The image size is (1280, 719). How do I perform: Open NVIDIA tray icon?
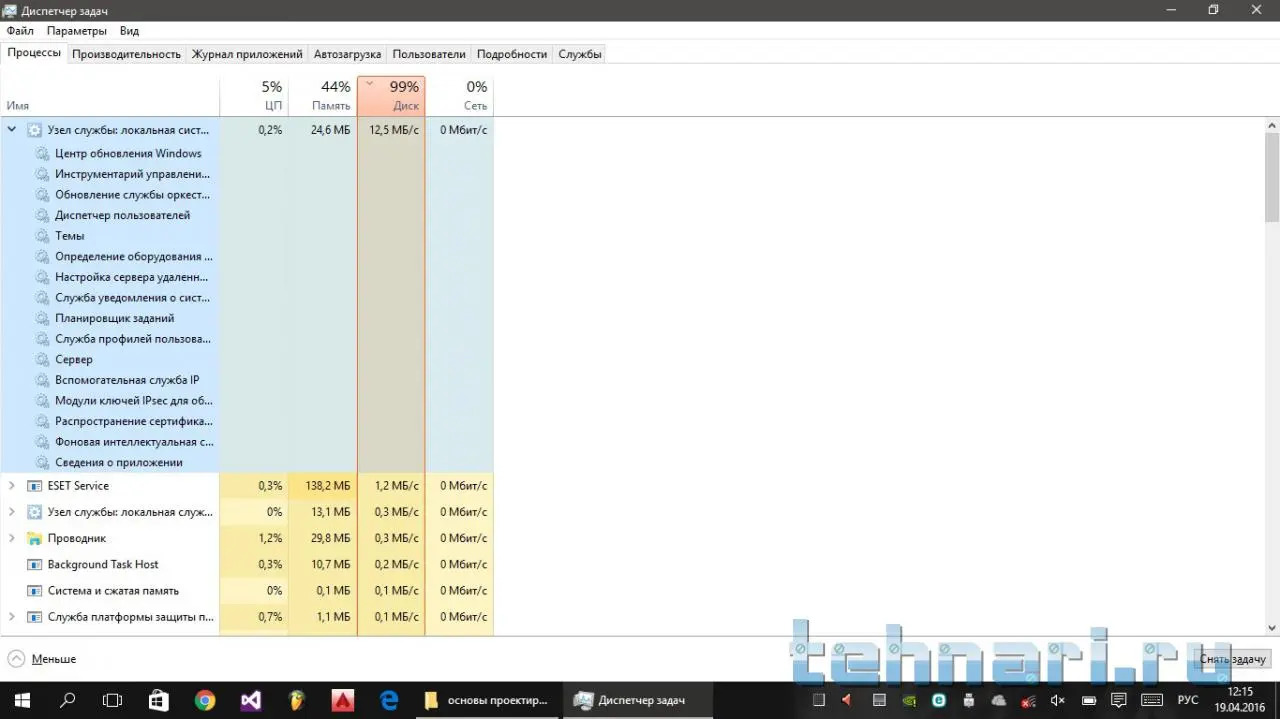[909, 700]
